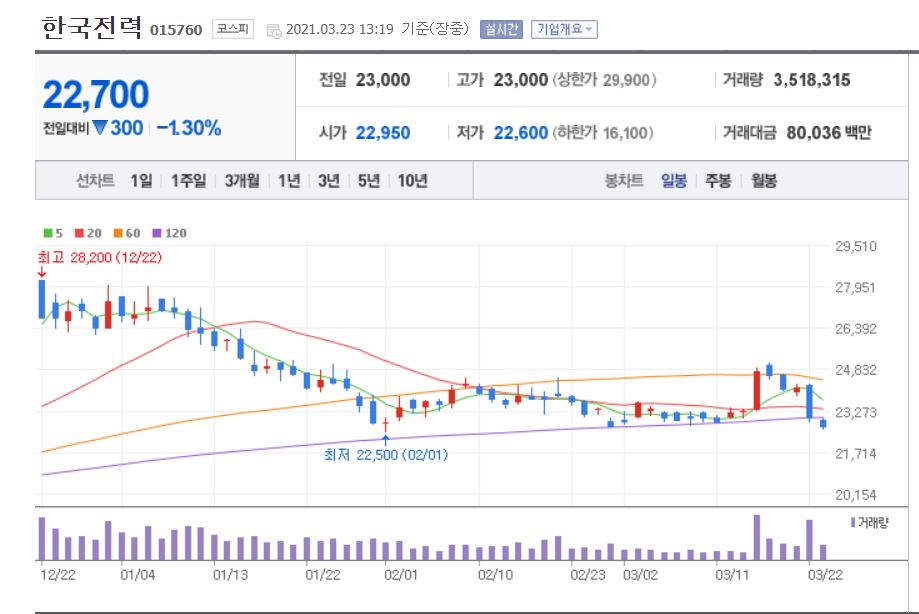The height and width of the screenshot is (614, 919).
Task: Open the 기업개요 dropdown
Action: (564, 29)
